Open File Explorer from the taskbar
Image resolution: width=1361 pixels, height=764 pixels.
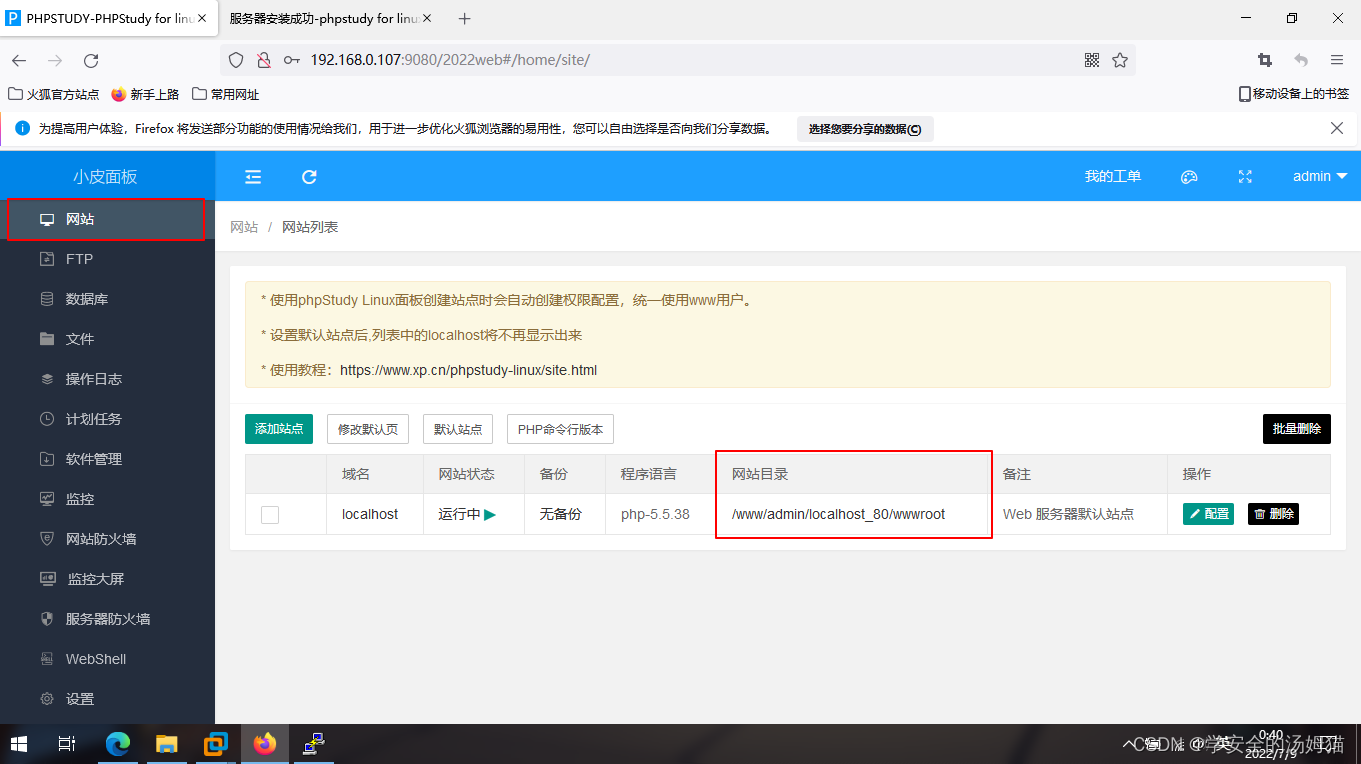[167, 744]
